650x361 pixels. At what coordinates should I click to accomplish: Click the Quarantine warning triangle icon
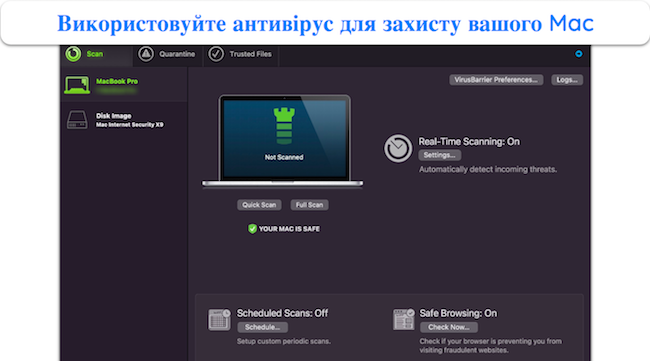pyautogui.click(x=146, y=54)
